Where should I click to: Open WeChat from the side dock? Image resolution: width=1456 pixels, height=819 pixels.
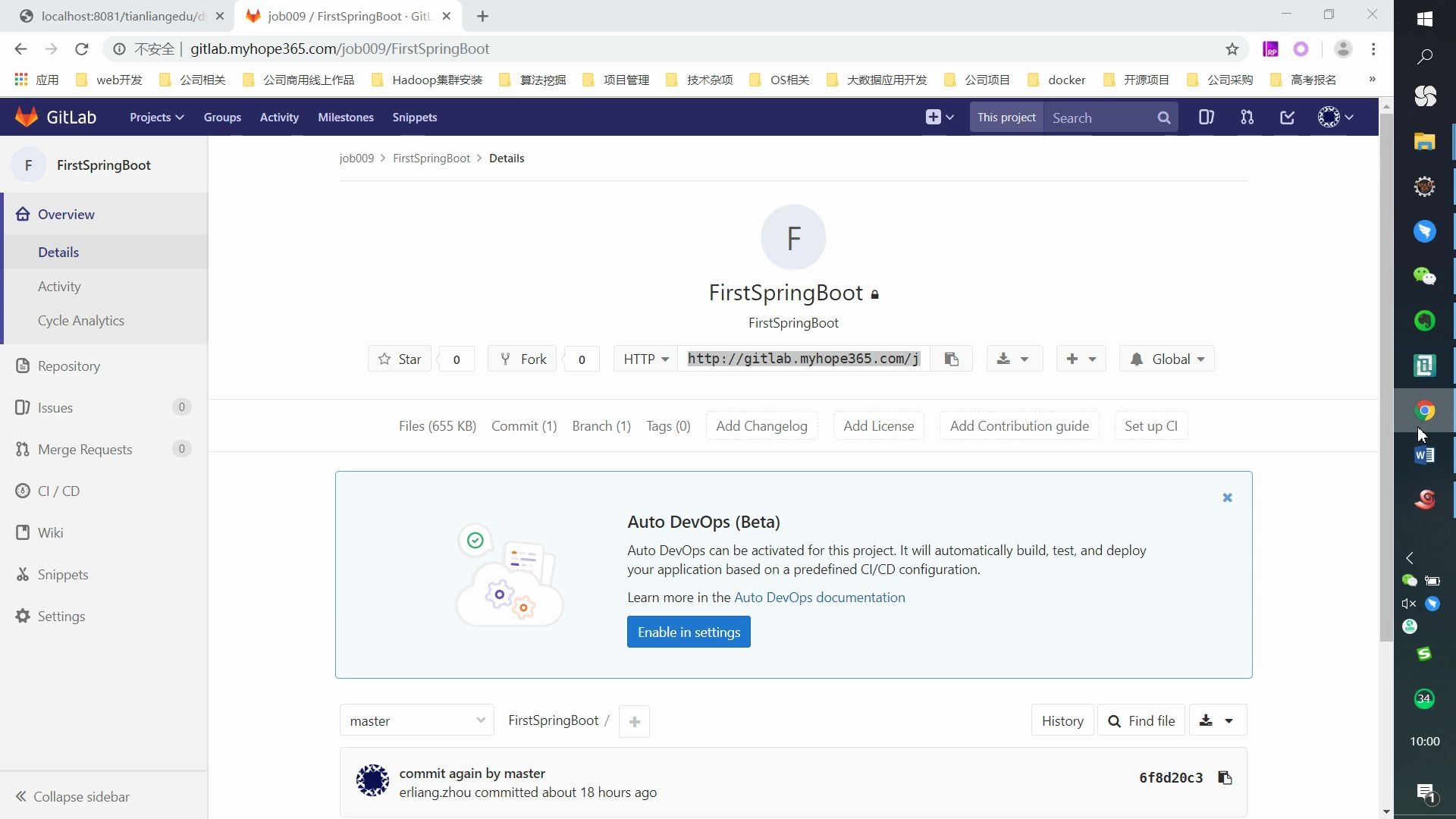pyautogui.click(x=1426, y=277)
